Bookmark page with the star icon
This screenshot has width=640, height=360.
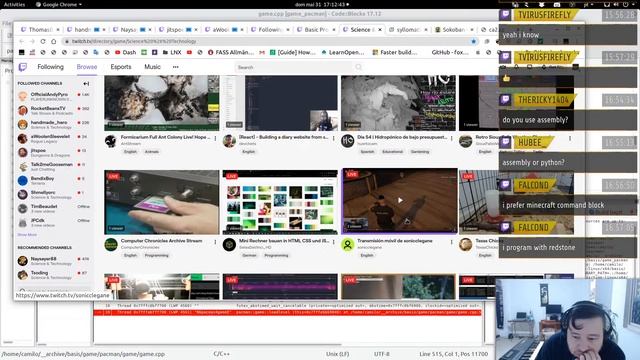click(x=473, y=41)
